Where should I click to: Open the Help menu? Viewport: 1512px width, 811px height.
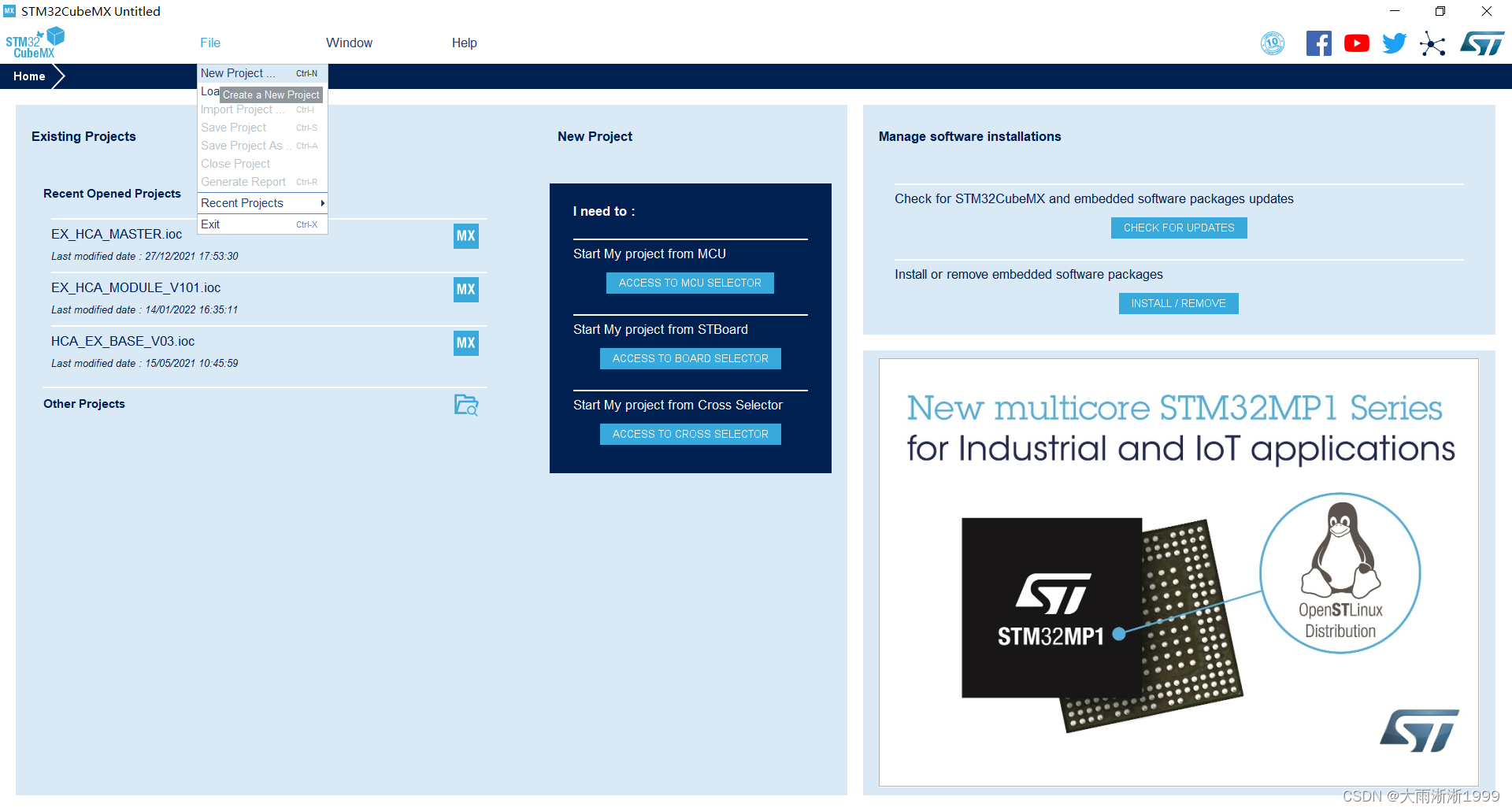[464, 43]
